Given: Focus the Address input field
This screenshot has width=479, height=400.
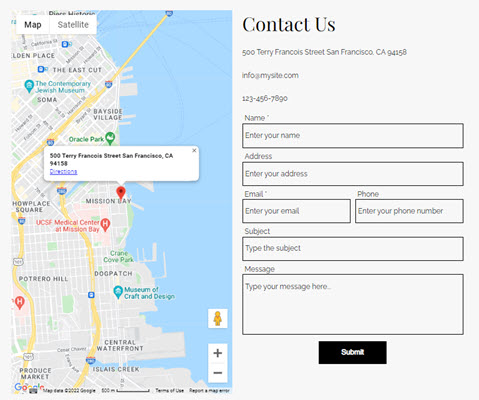Looking at the screenshot, I should click(353, 174).
